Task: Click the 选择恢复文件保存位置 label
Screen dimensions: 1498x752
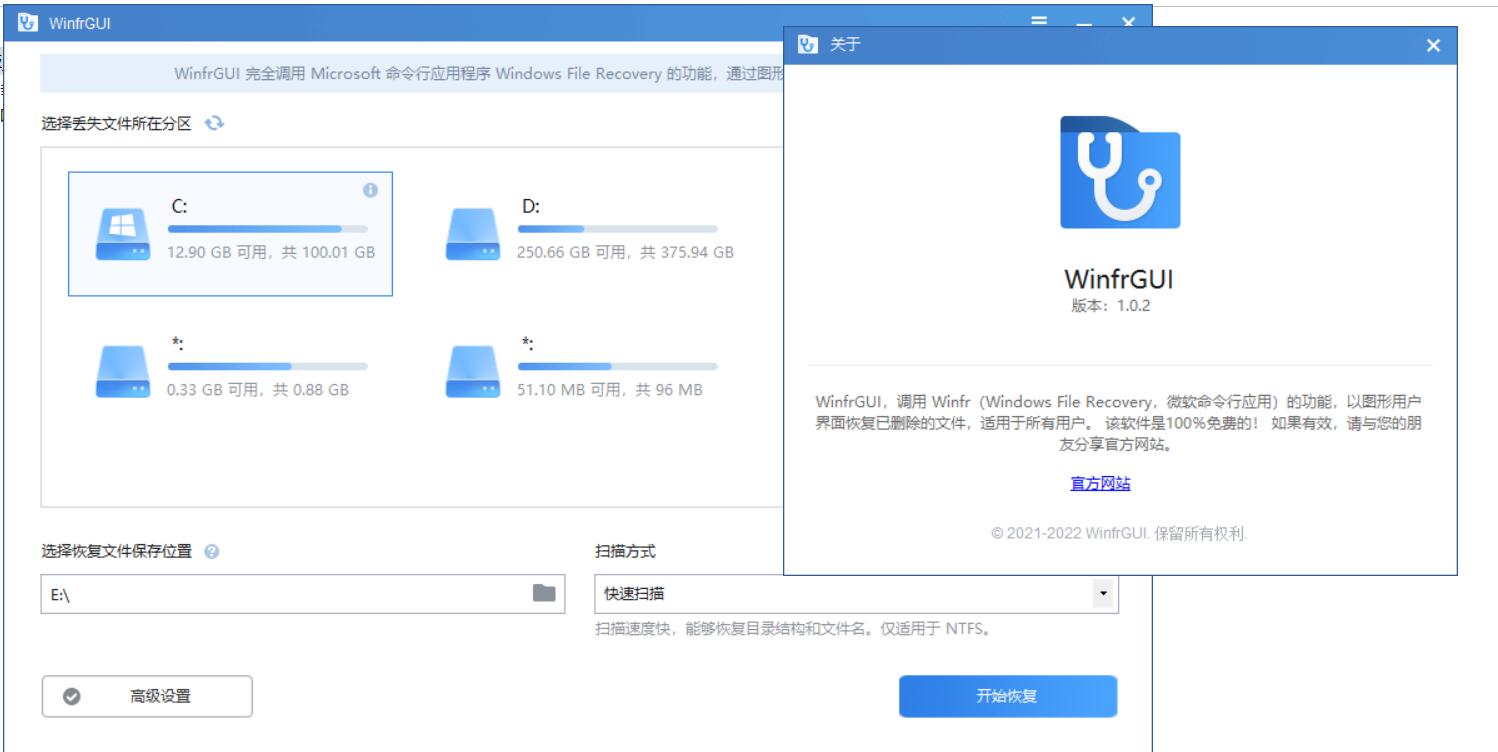Action: [x=116, y=551]
